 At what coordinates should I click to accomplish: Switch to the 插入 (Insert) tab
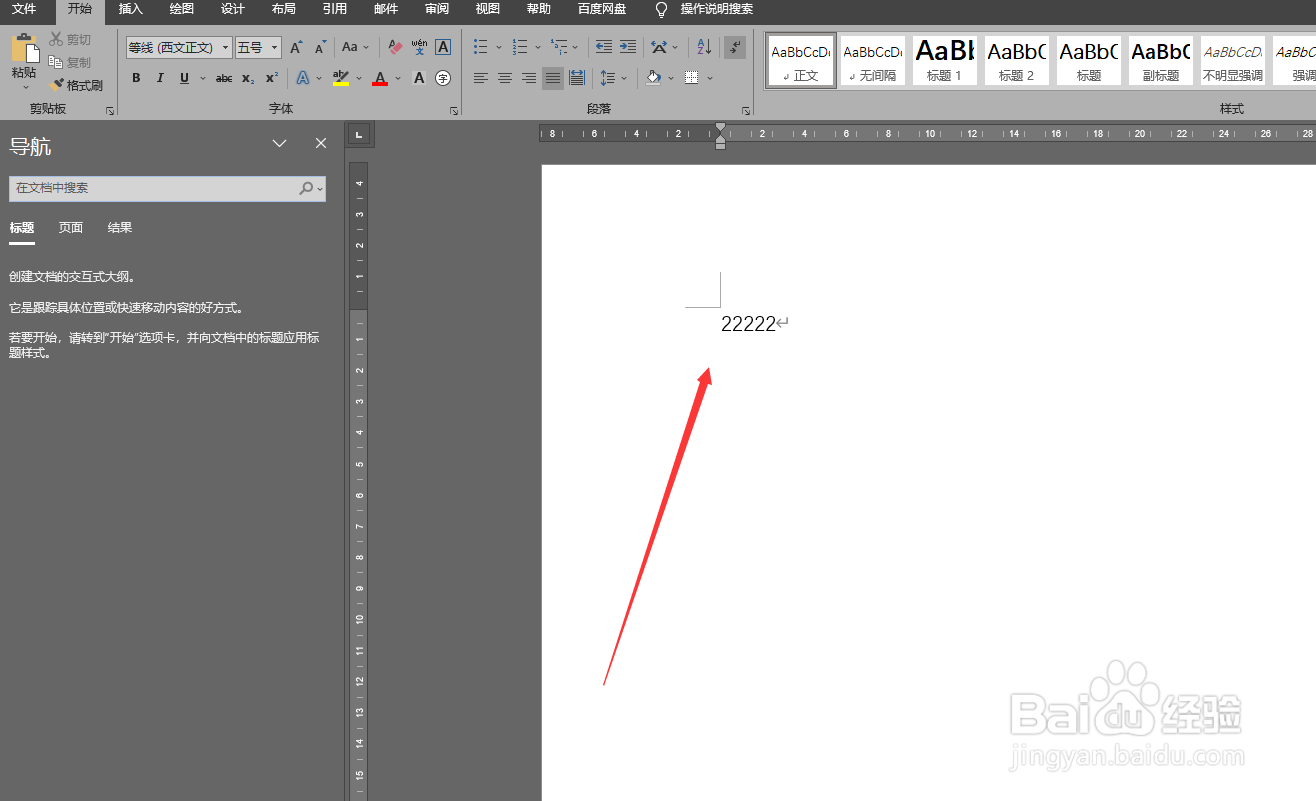pyautogui.click(x=131, y=9)
